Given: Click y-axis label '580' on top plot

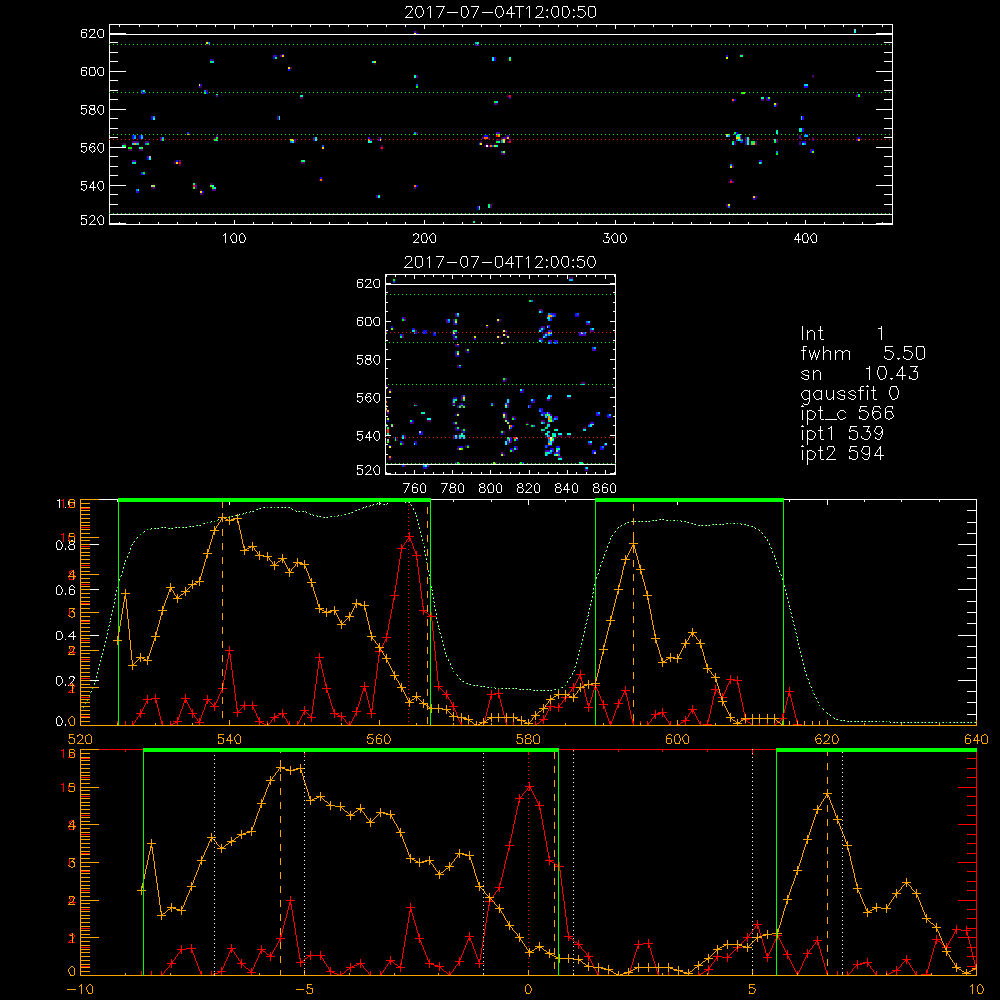Looking at the screenshot, I should (92, 110).
